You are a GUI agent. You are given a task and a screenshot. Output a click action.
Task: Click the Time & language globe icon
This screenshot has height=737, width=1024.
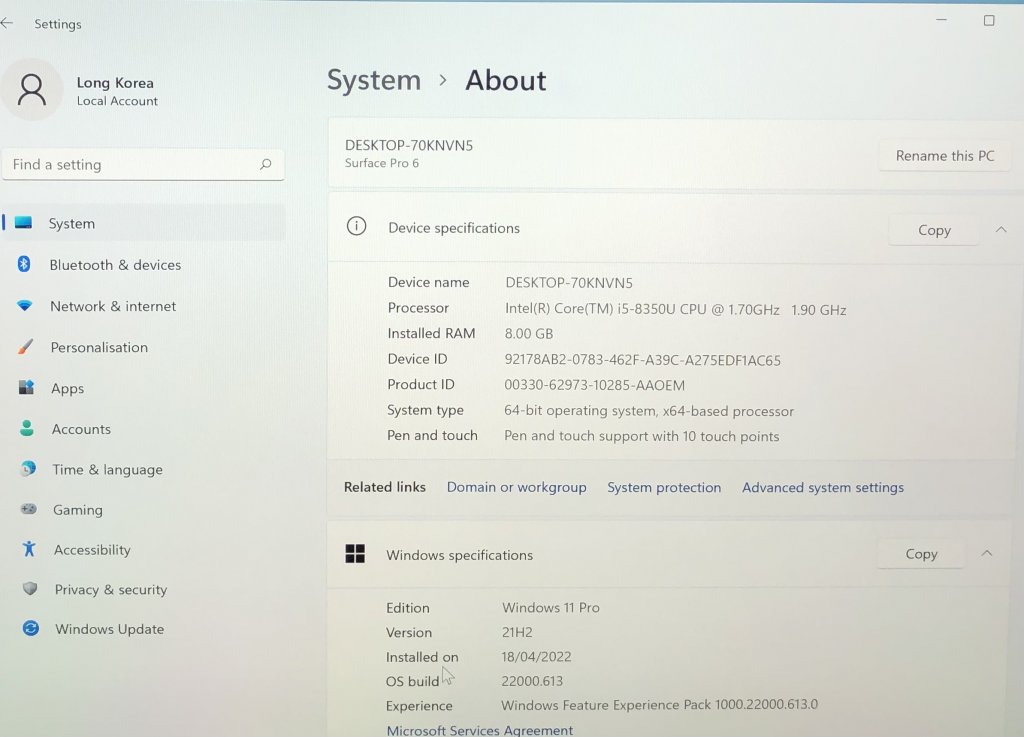point(28,469)
